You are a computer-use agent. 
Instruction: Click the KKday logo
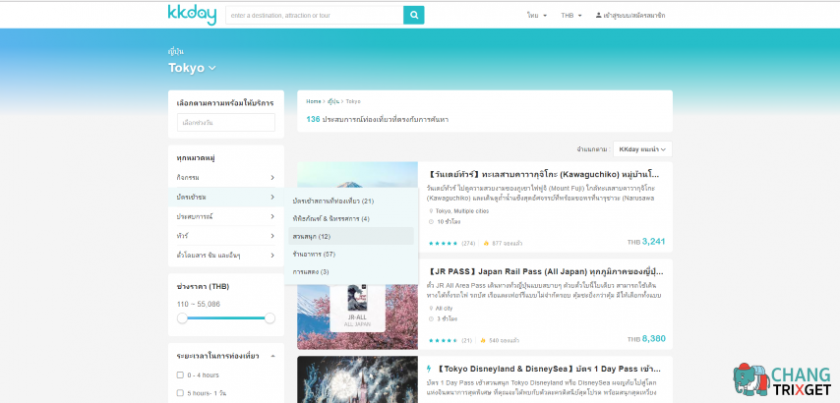(x=192, y=15)
